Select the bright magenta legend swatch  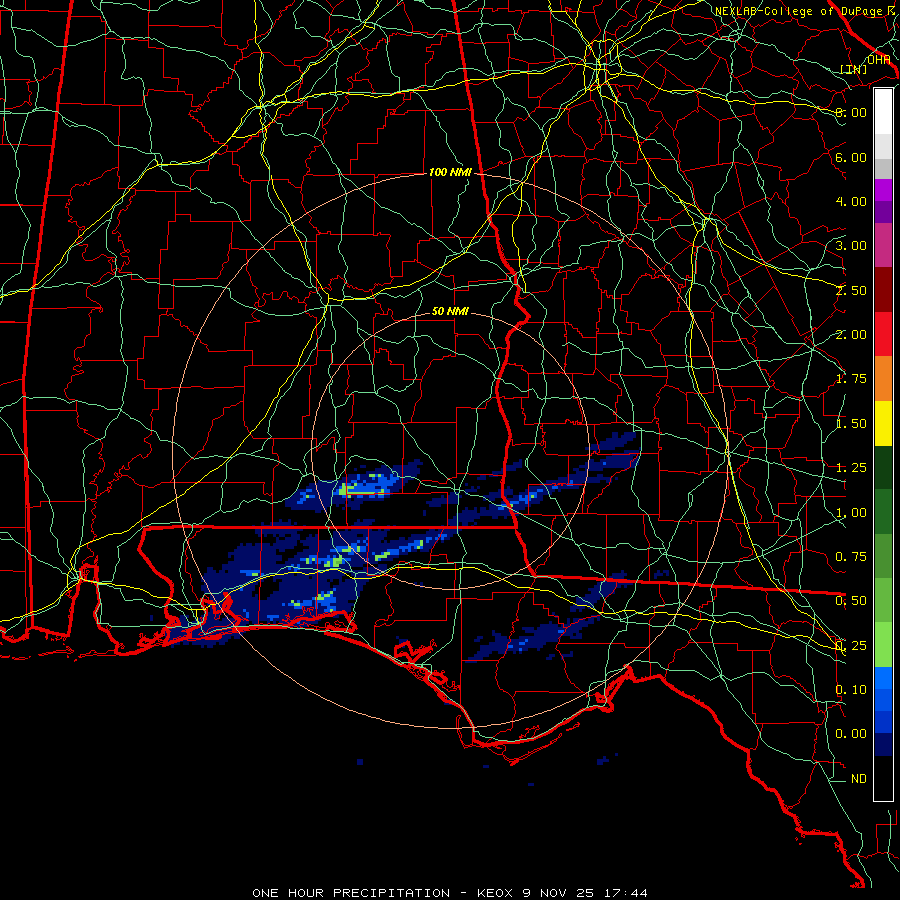click(883, 190)
